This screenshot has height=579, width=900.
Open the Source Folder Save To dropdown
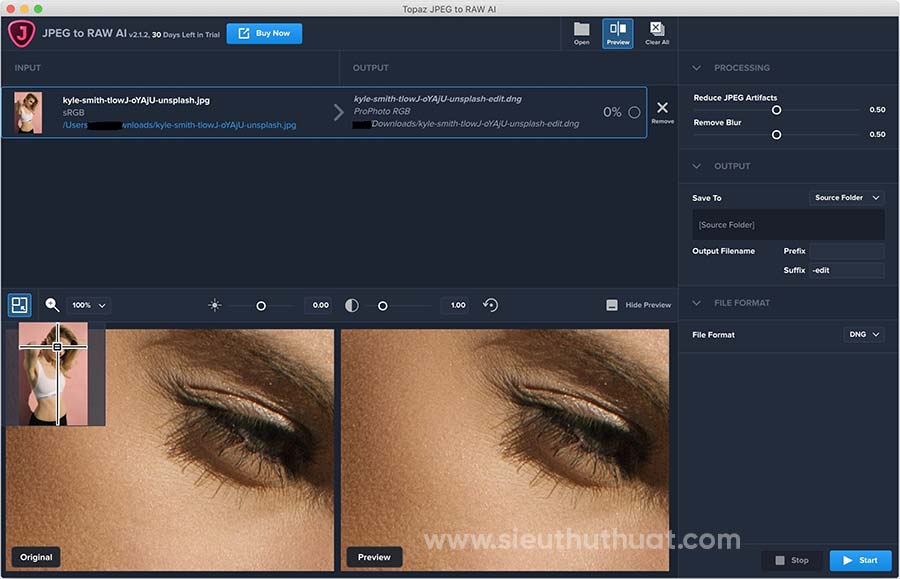tap(846, 198)
